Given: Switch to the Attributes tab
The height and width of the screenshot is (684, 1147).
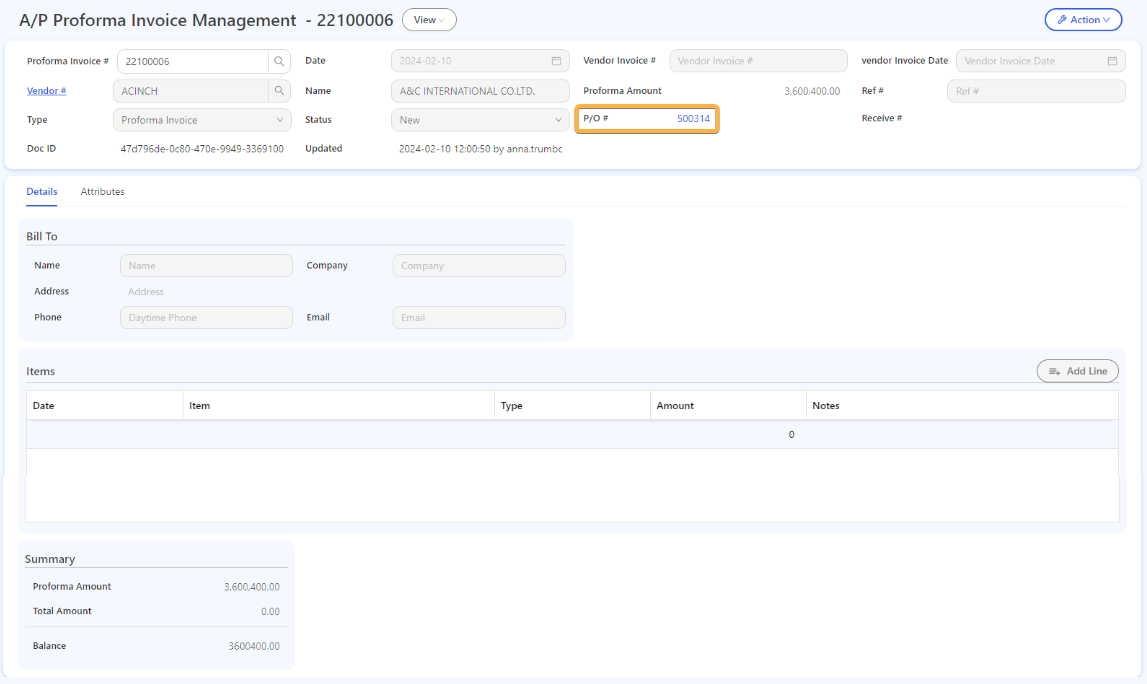Looking at the screenshot, I should (102, 191).
